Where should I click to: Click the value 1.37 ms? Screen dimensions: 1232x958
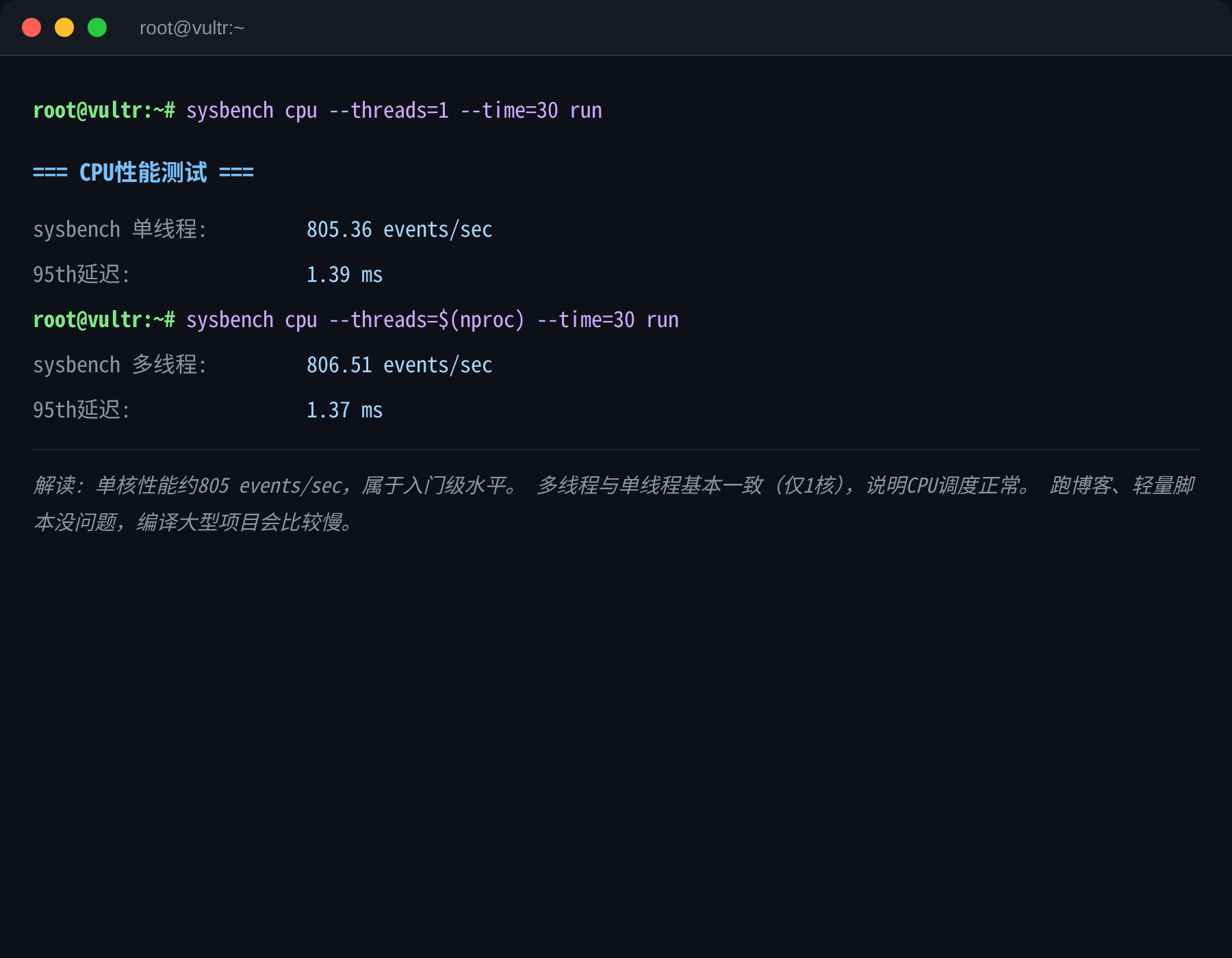coord(344,410)
